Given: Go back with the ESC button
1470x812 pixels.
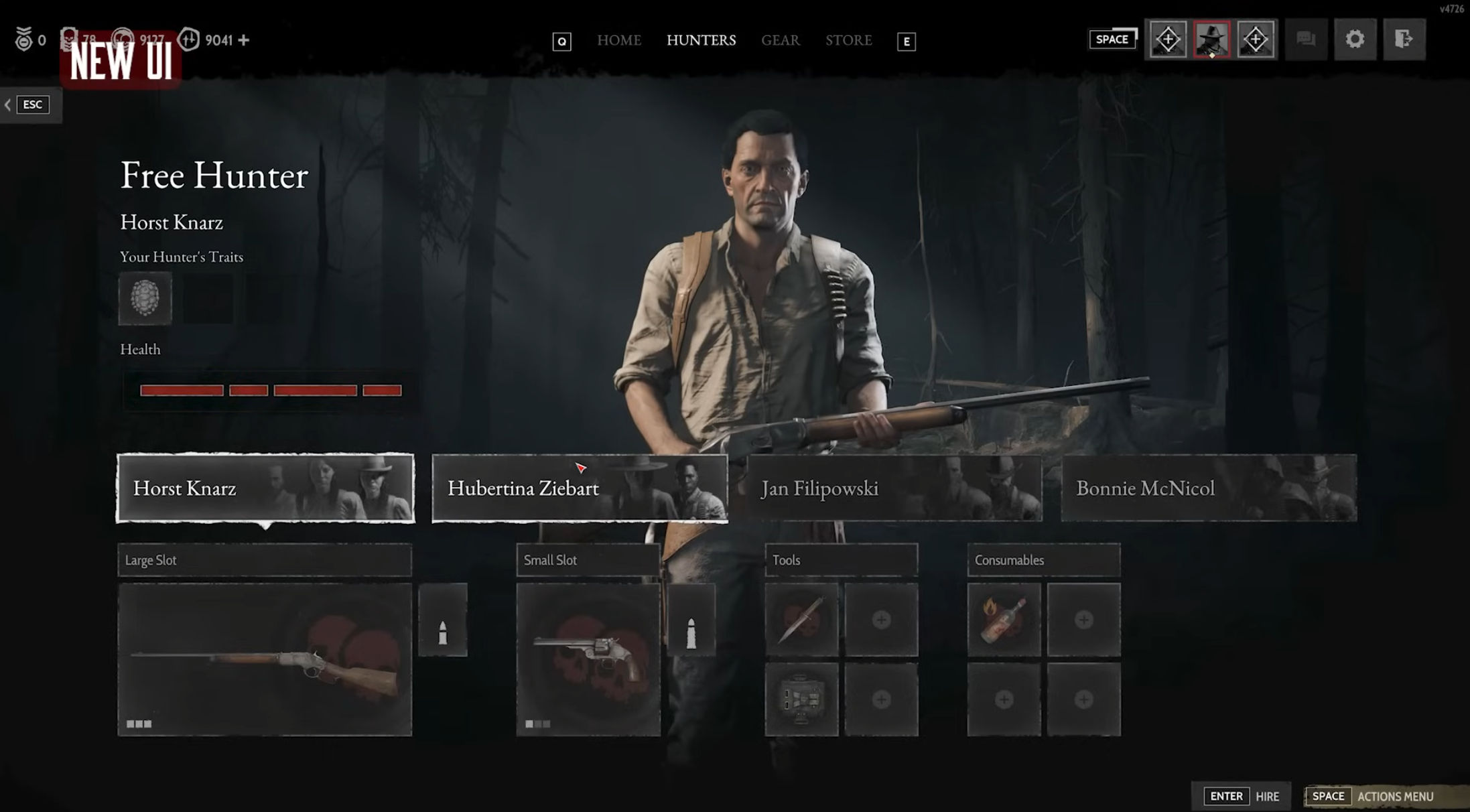Looking at the screenshot, I should click(31, 105).
